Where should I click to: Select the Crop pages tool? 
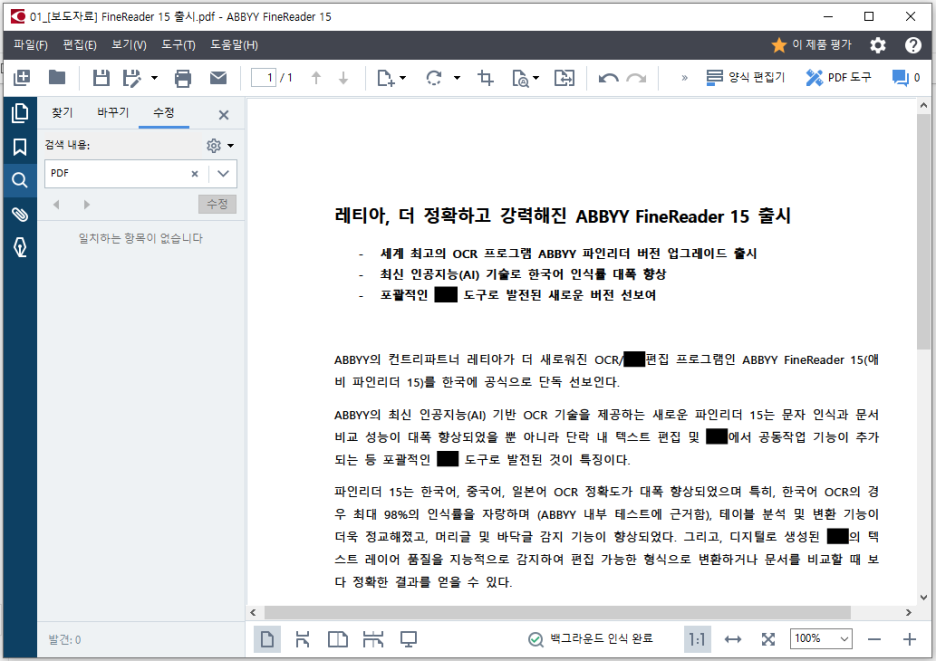coord(485,78)
